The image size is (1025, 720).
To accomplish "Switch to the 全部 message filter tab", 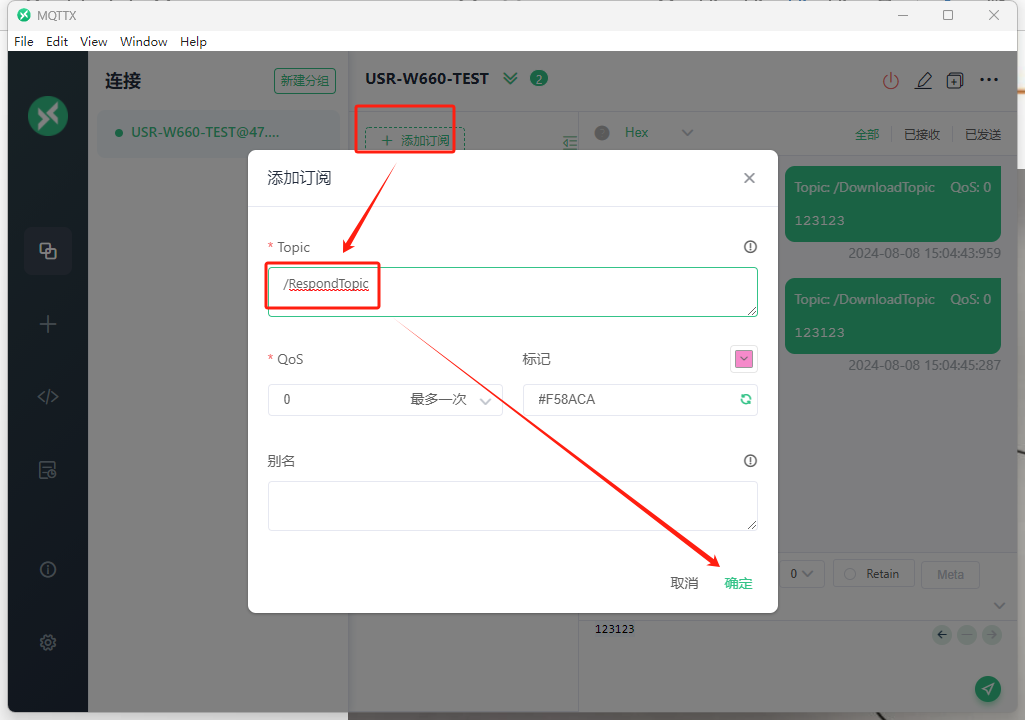I will [867, 134].
